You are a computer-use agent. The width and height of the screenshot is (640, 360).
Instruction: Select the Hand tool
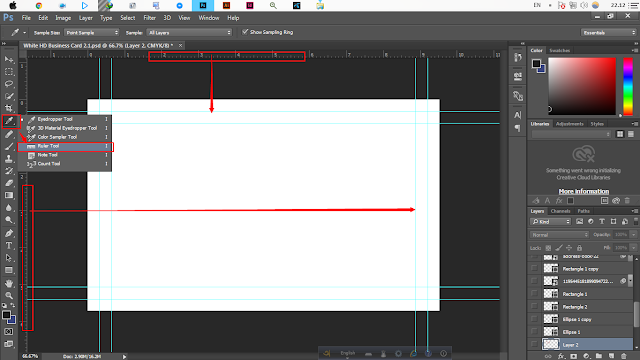pos(9,283)
